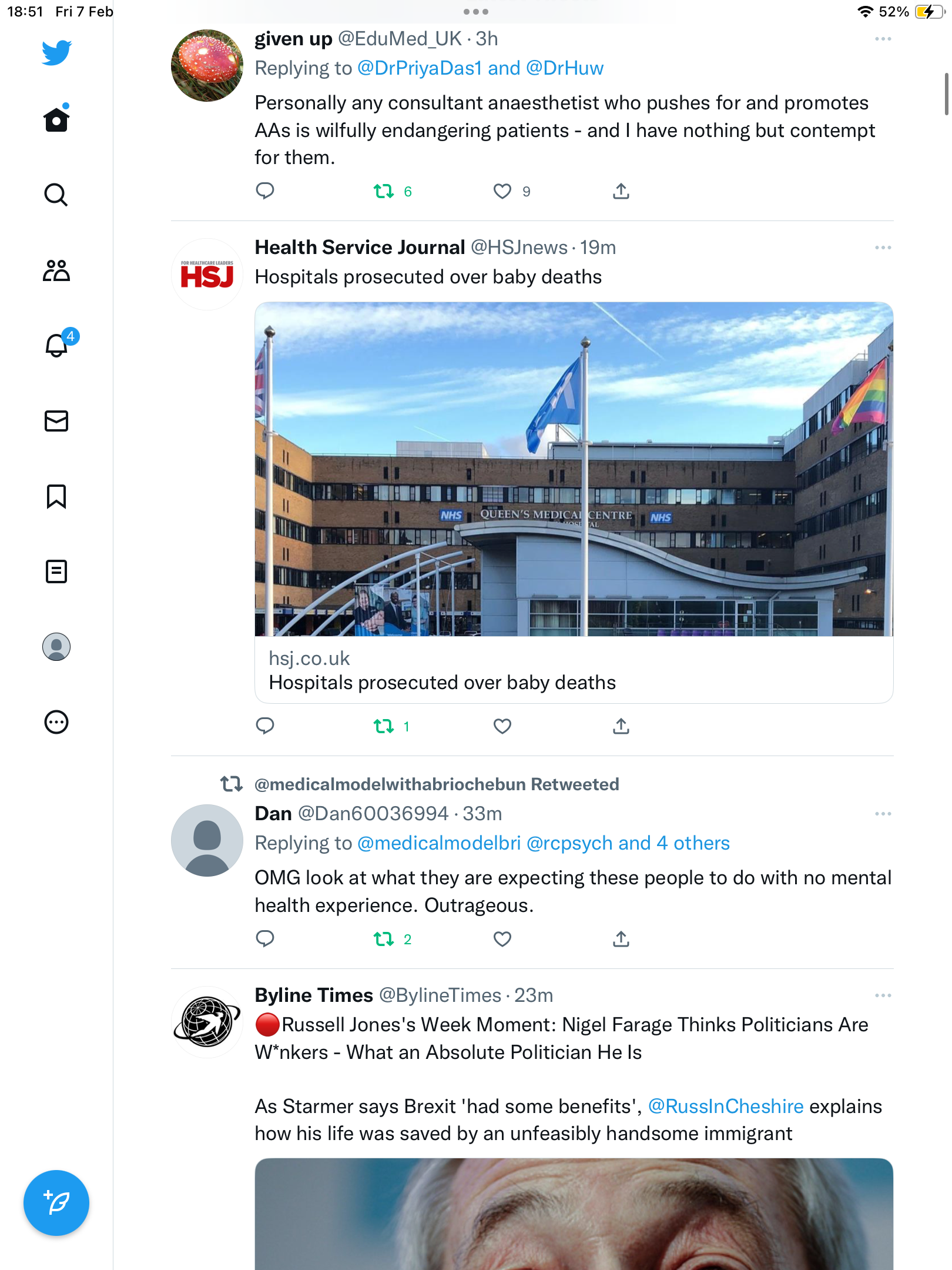Click the vertical scrollbar handle

947,94
